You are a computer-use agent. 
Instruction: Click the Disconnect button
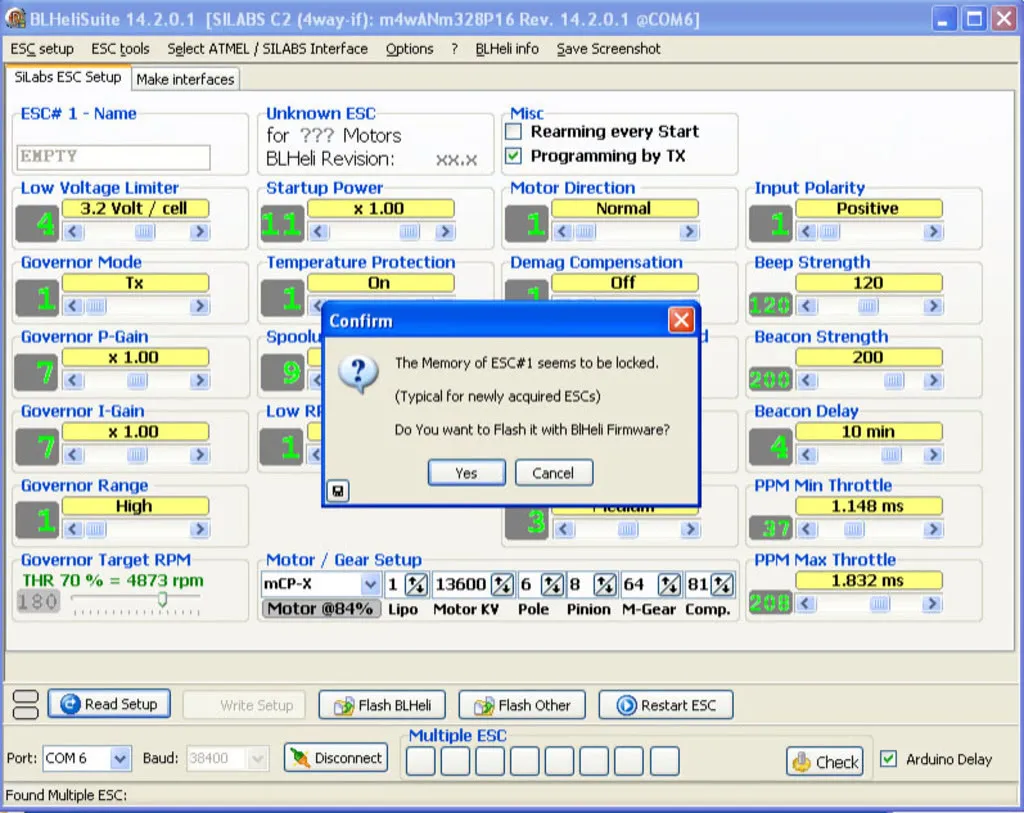335,758
